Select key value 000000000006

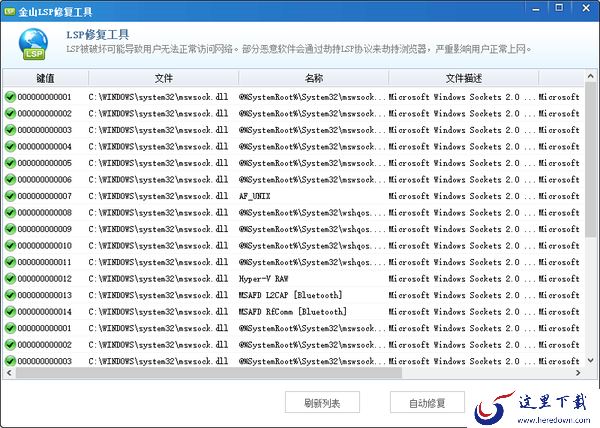[44, 180]
